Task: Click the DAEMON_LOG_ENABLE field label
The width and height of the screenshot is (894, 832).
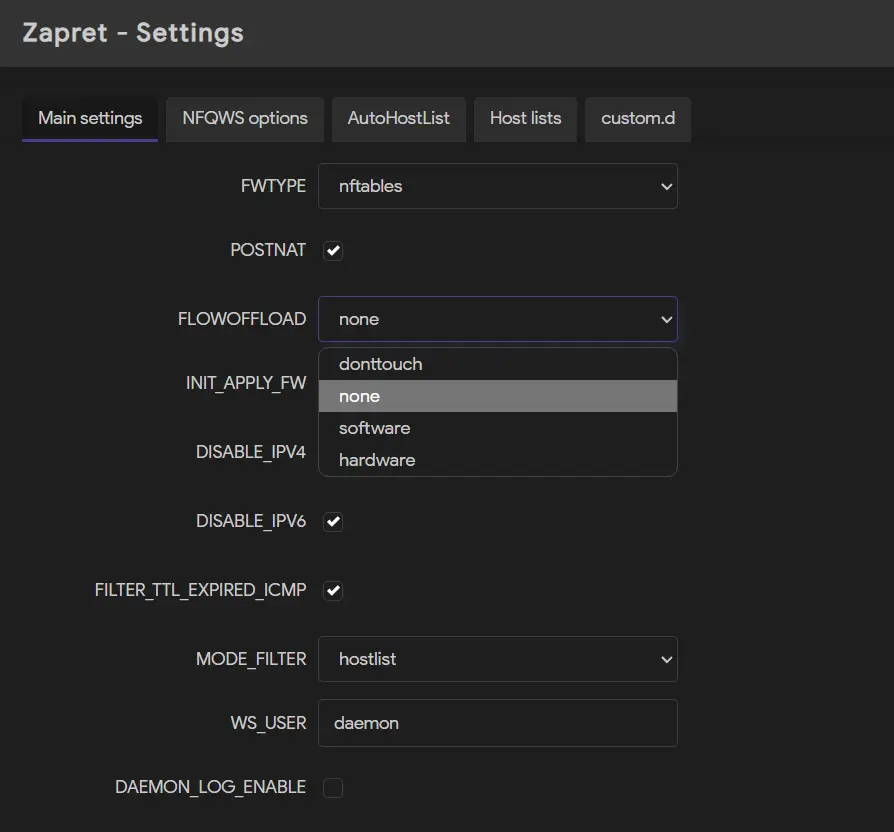Action: pyautogui.click(x=210, y=787)
